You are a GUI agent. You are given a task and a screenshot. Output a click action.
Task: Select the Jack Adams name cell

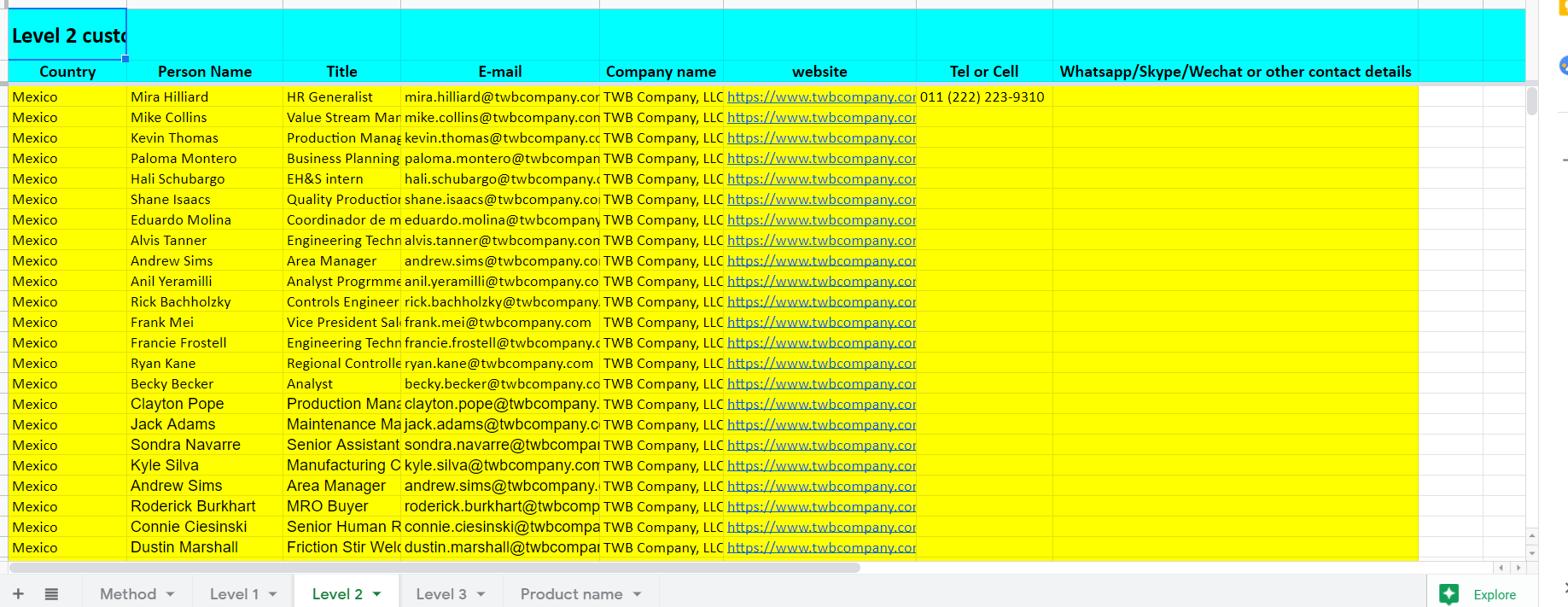[205, 424]
